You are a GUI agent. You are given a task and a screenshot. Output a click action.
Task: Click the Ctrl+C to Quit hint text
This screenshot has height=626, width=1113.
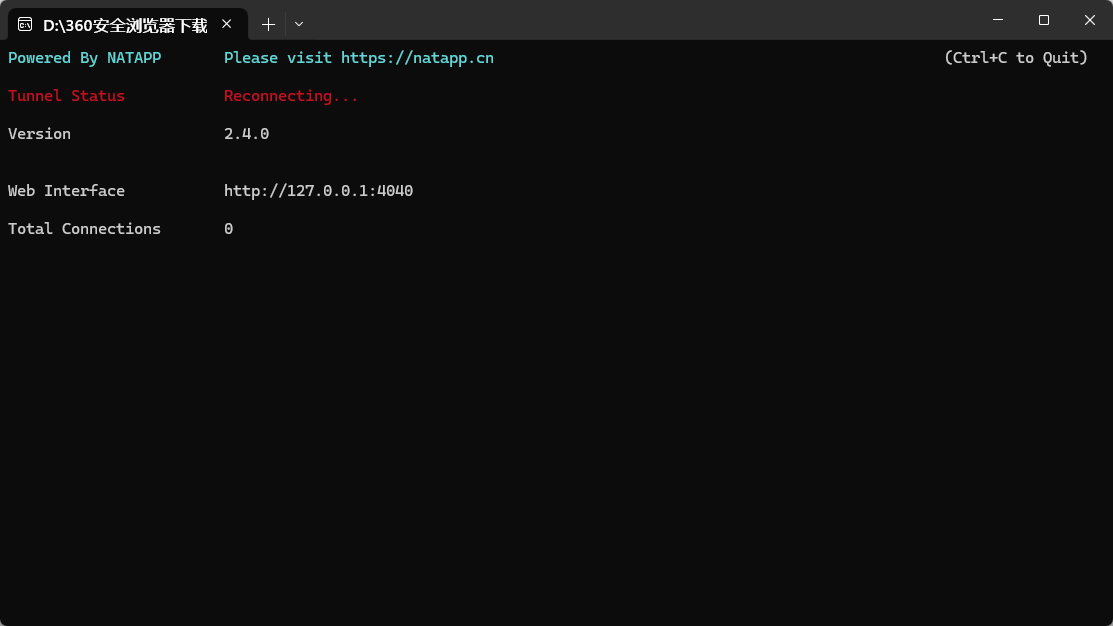point(1015,57)
